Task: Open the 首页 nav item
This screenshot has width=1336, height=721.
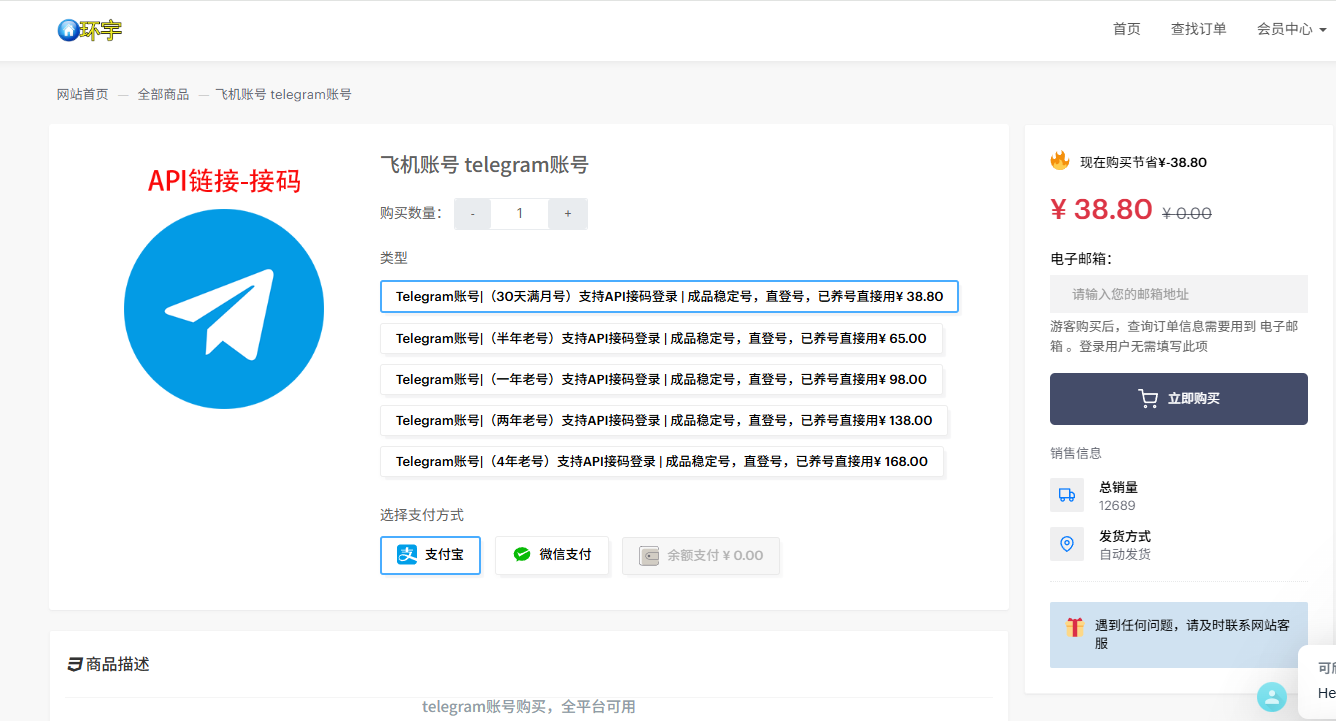Action: pyautogui.click(x=1126, y=29)
